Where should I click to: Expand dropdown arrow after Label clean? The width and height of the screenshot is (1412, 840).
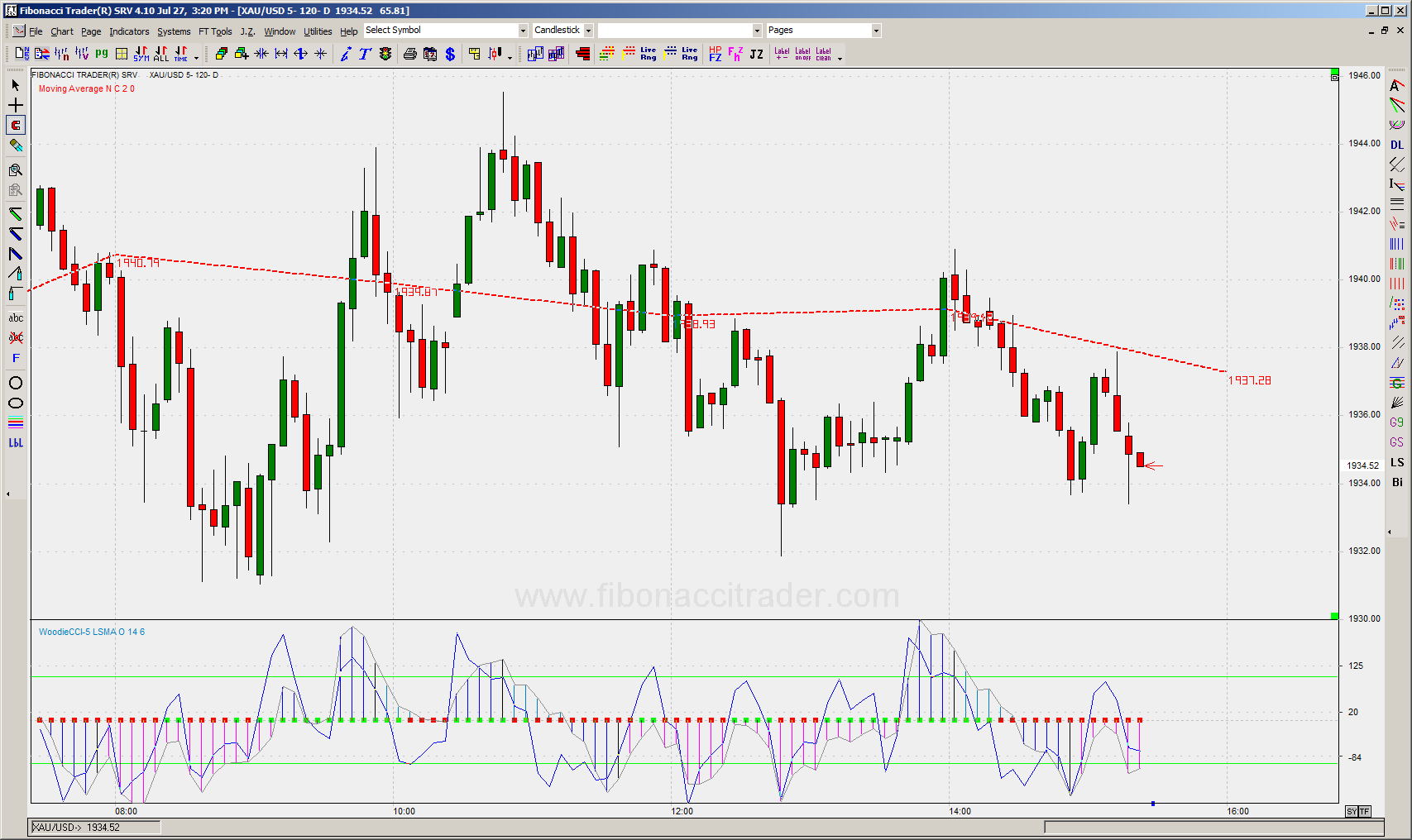pyautogui.click(x=840, y=58)
